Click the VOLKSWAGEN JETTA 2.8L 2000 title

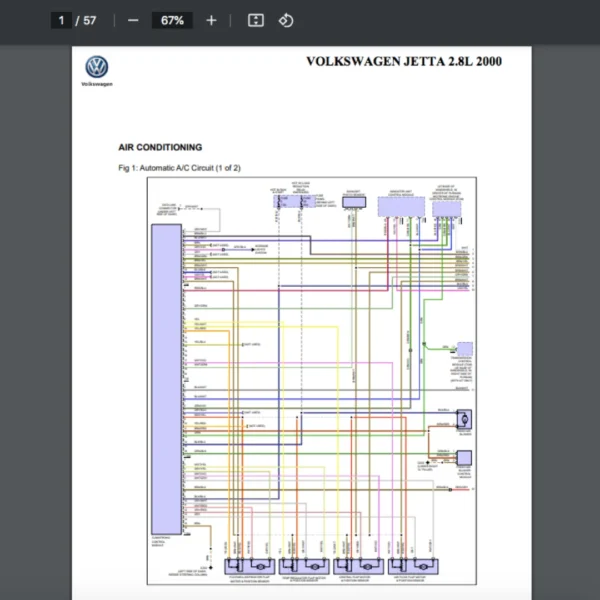[403, 62]
